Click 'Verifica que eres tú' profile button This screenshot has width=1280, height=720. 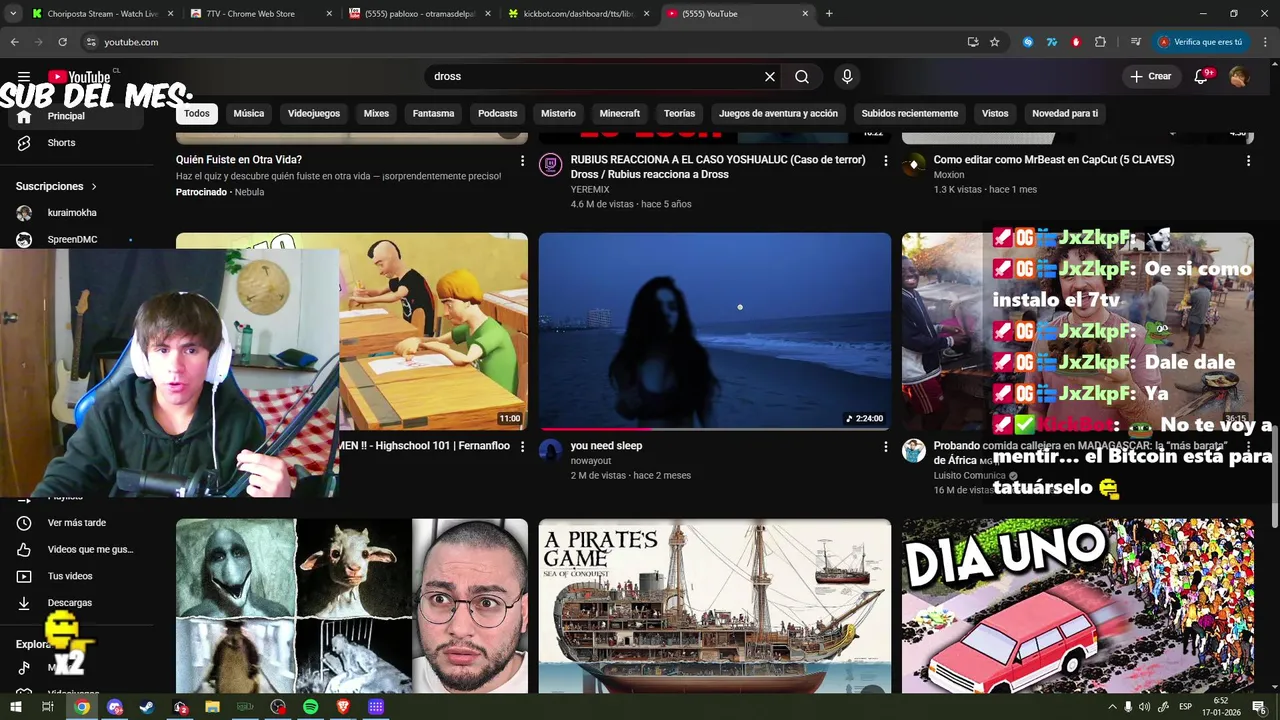point(1200,42)
